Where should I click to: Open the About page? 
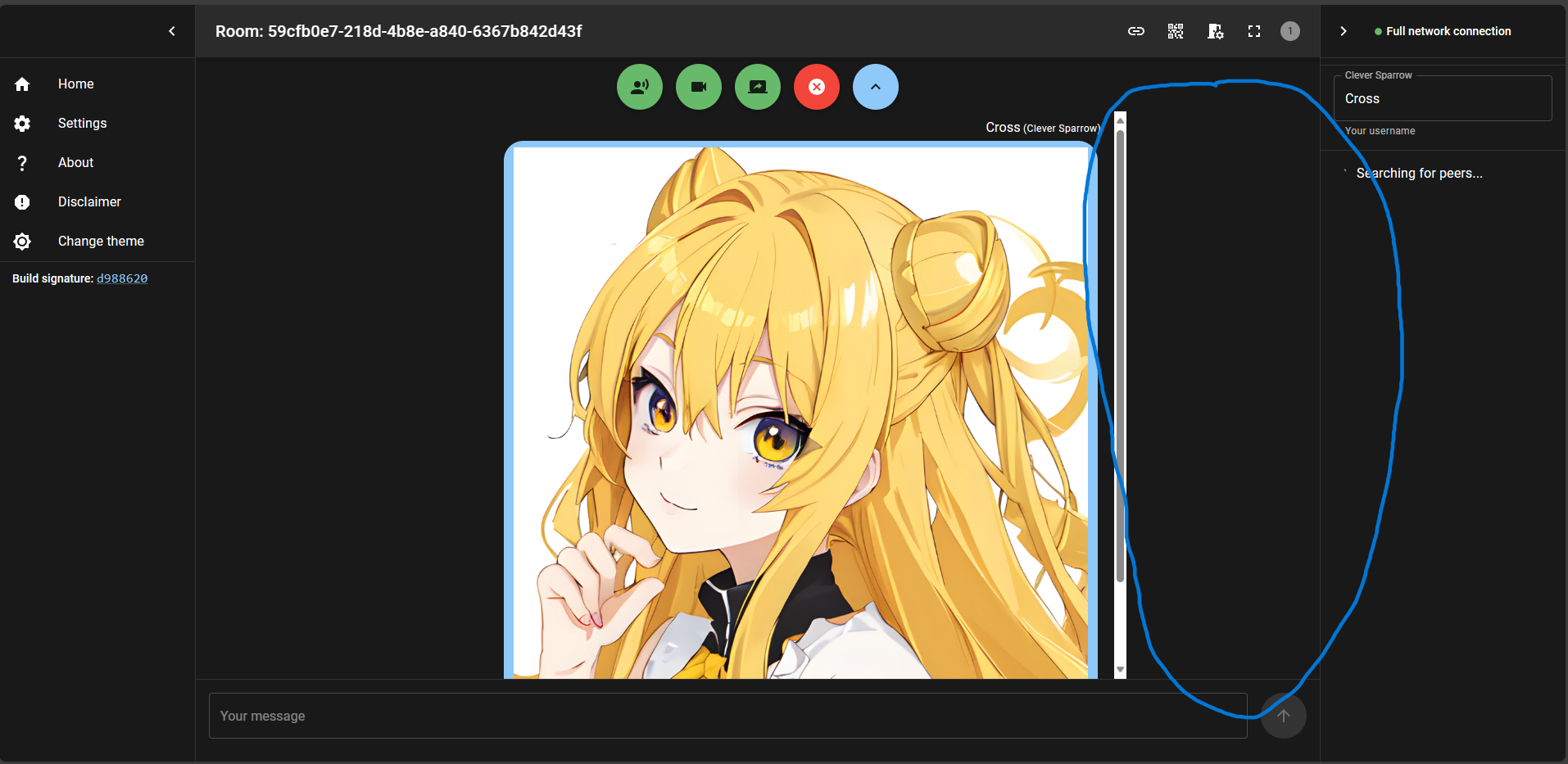[x=75, y=162]
